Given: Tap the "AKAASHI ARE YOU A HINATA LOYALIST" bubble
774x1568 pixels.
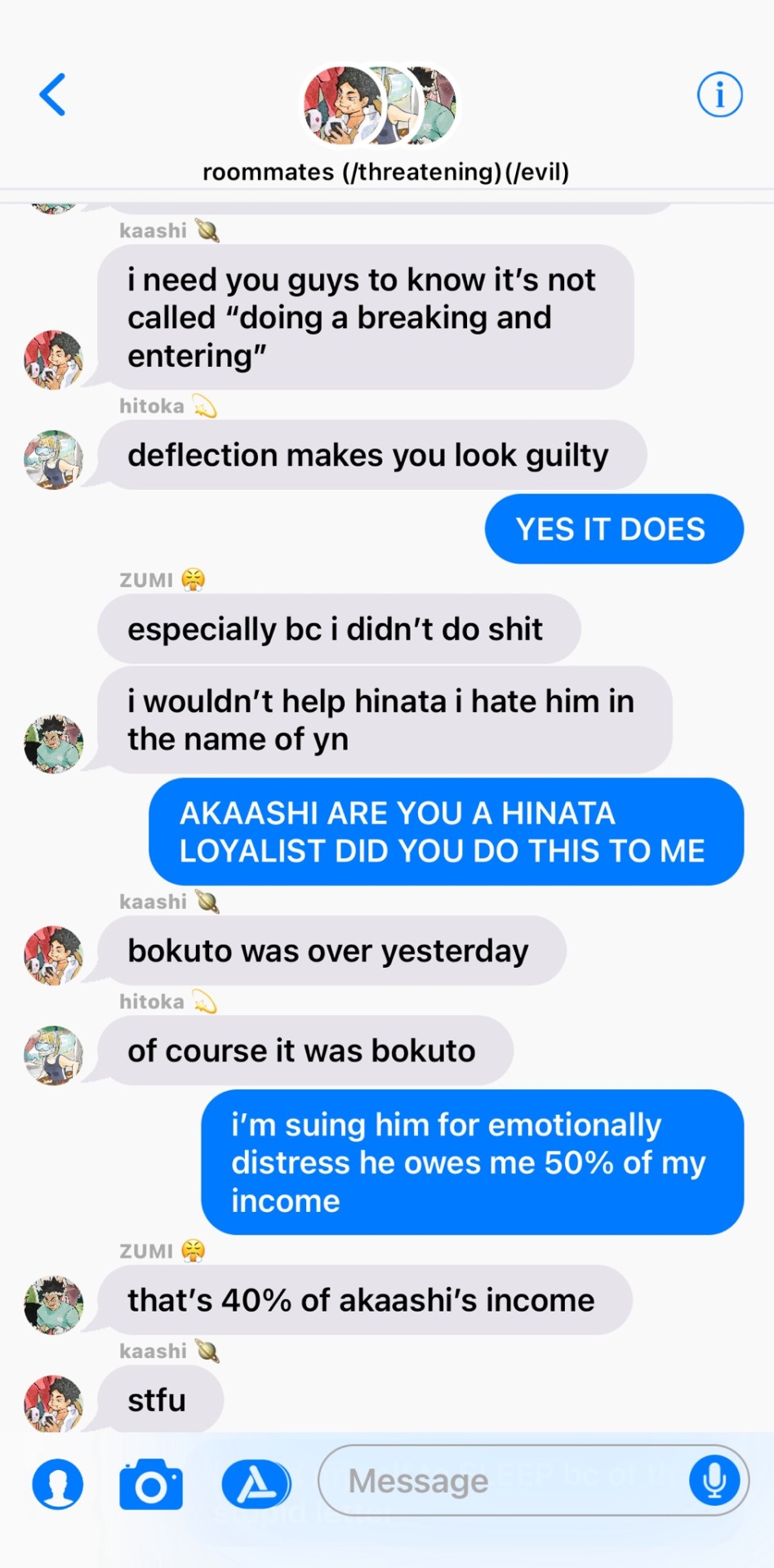Looking at the screenshot, I should 446,831.
